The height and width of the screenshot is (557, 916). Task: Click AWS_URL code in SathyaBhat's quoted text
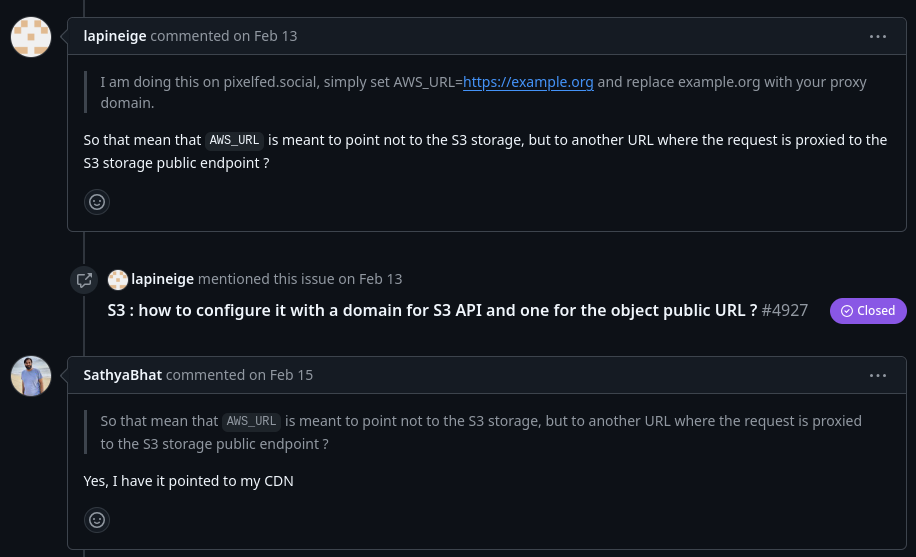(252, 422)
